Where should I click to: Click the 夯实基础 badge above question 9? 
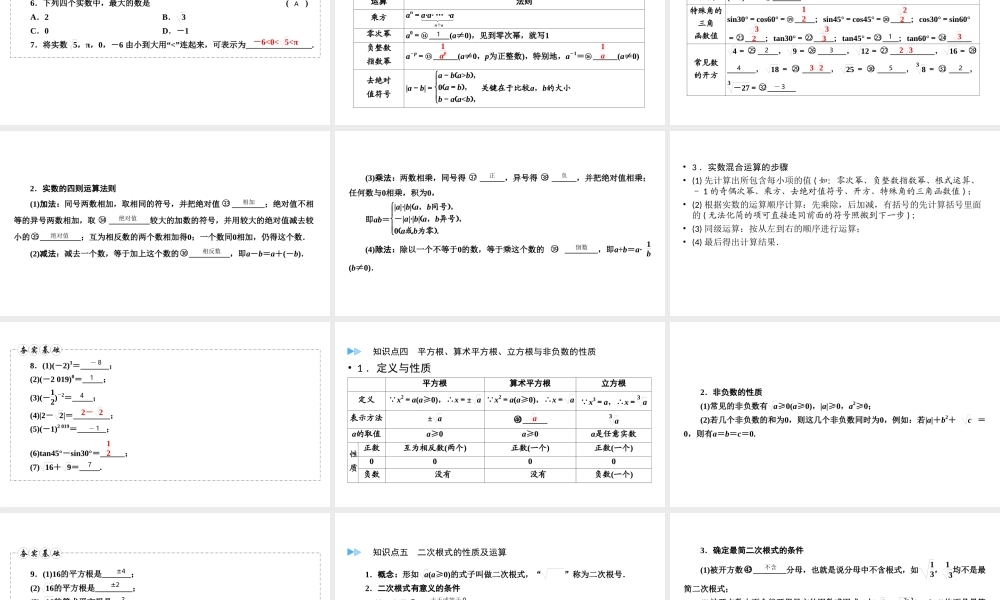[x=40, y=553]
